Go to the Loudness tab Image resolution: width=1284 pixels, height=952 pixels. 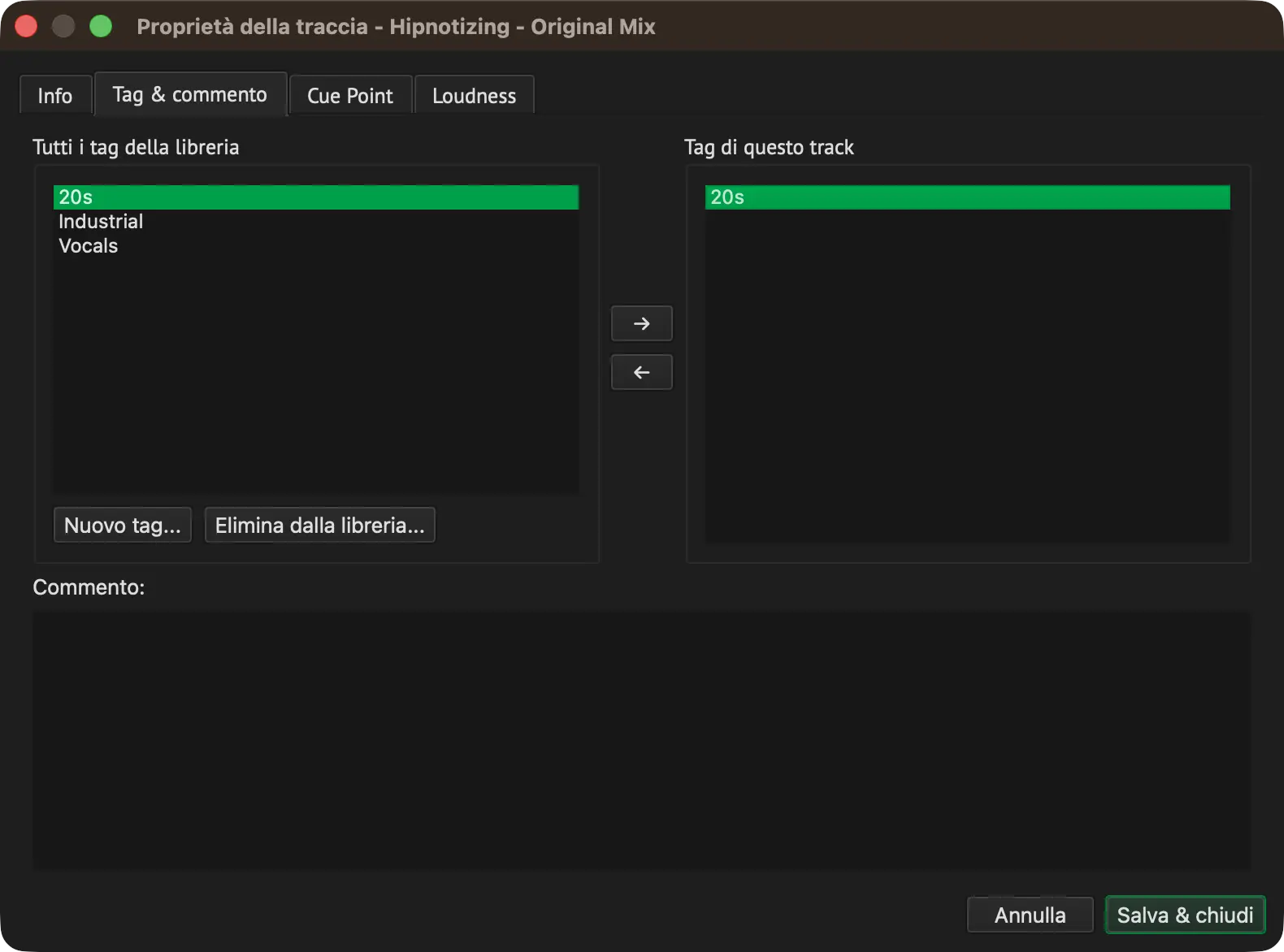click(475, 95)
